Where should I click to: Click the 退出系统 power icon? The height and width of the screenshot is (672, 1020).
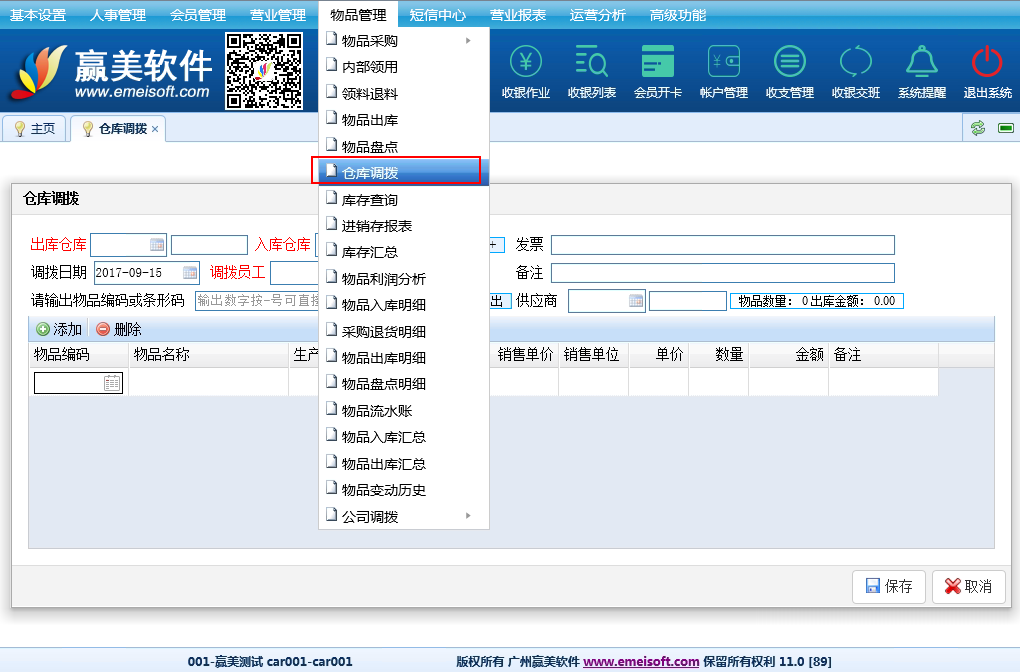[x=987, y=63]
